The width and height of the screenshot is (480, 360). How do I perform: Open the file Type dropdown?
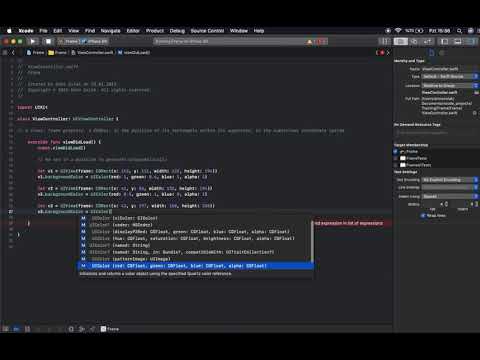point(450,76)
